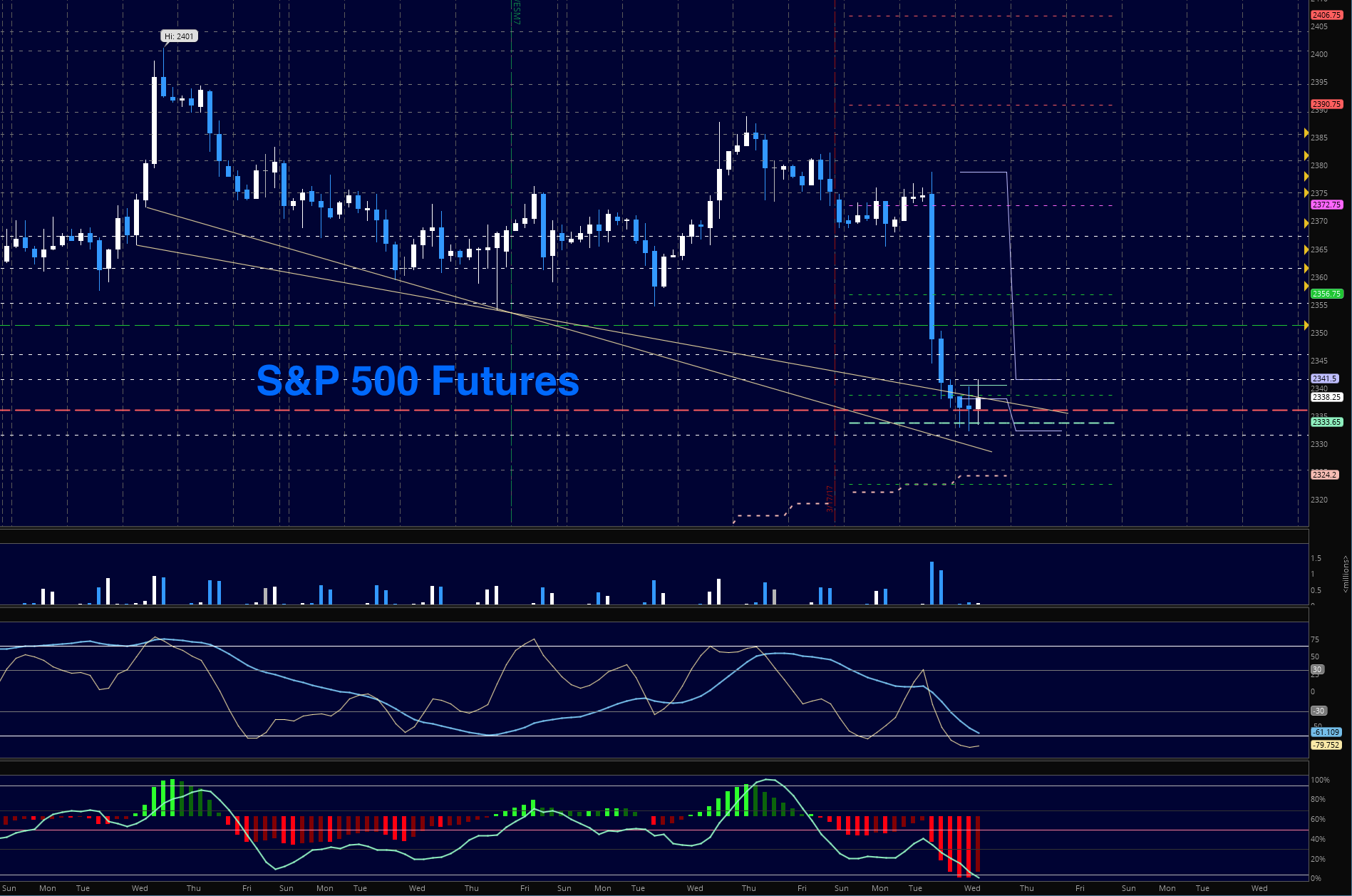Click the 2400 price axis label
Viewport: 1352px width, 896px height.
pyautogui.click(x=1319, y=54)
